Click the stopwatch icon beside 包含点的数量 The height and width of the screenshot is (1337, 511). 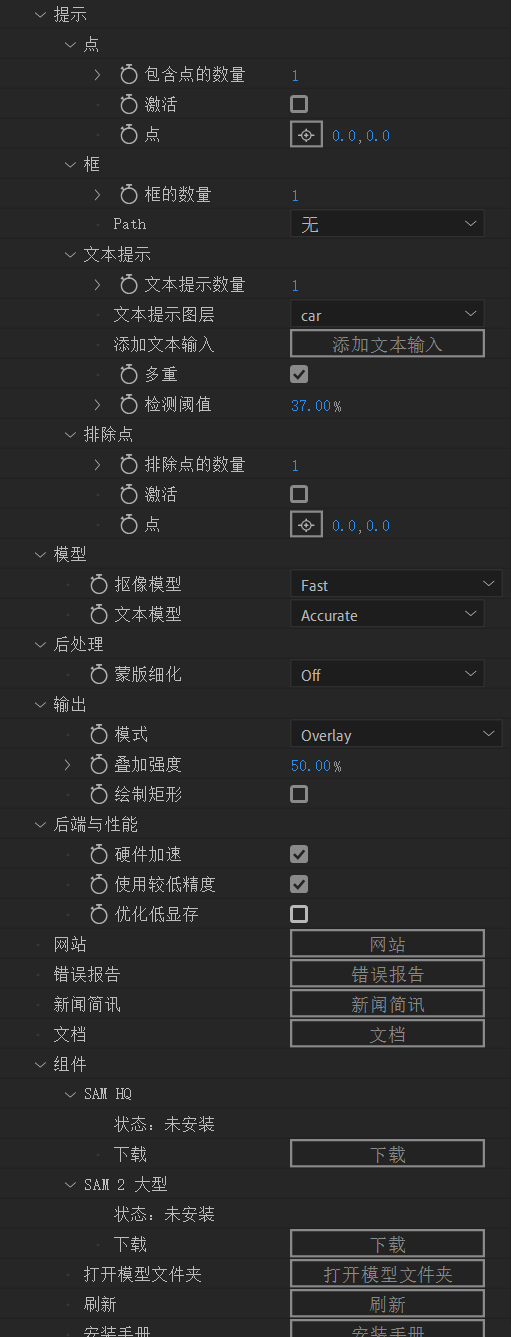(x=128, y=75)
